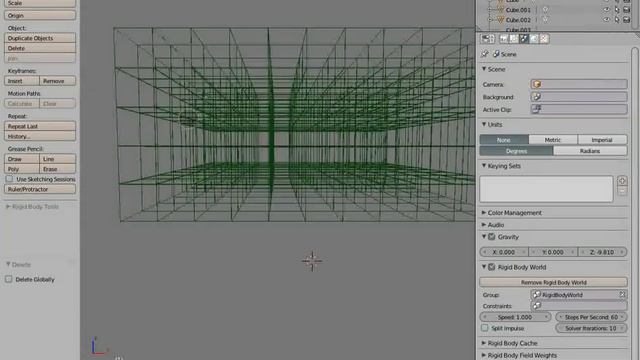Viewport: 640px width, 360px height.
Task: Click the mesh object icon for Cube.001
Action: [x=500, y=10]
